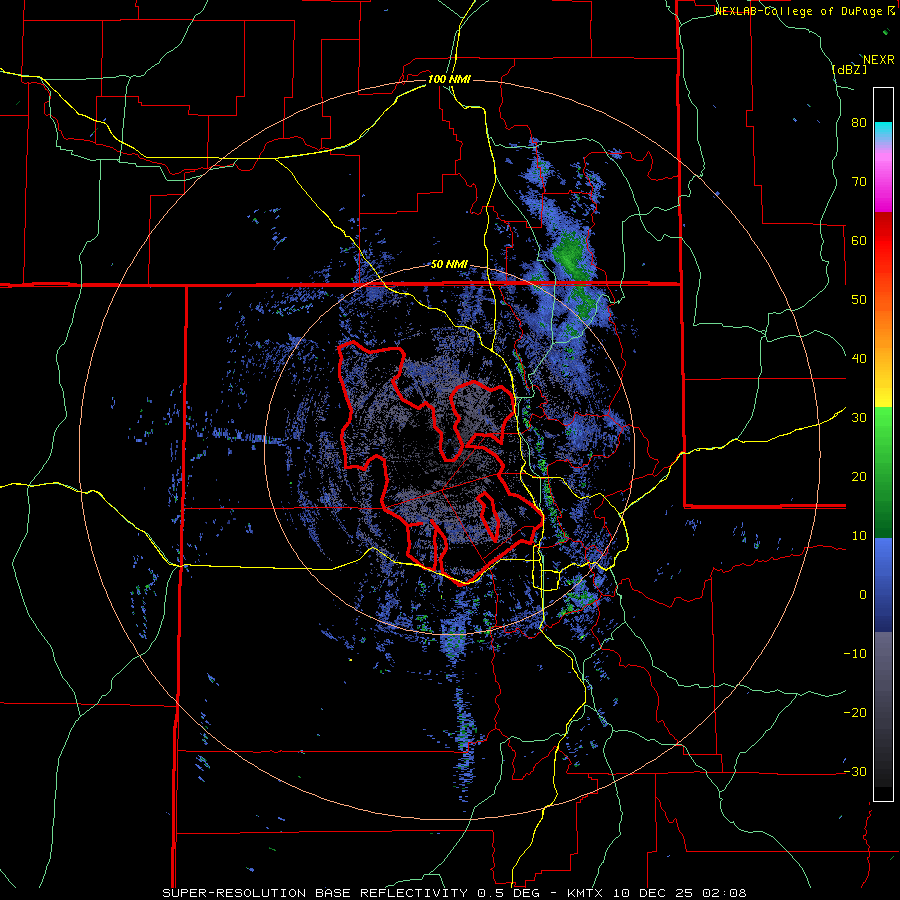The image size is (900, 900).
Task: Click the 50 value on the dBZ scale
Action: point(859,300)
